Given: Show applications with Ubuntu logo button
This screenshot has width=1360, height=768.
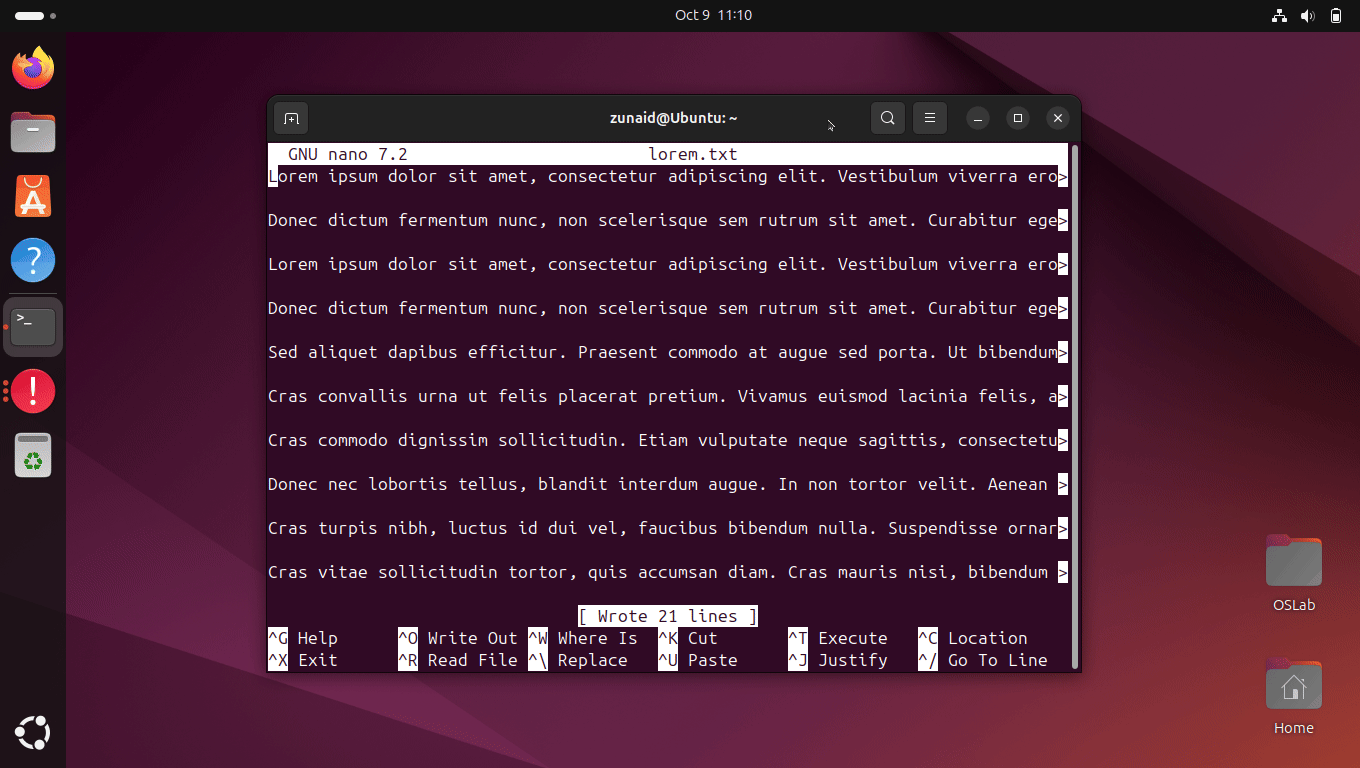Looking at the screenshot, I should (33, 733).
